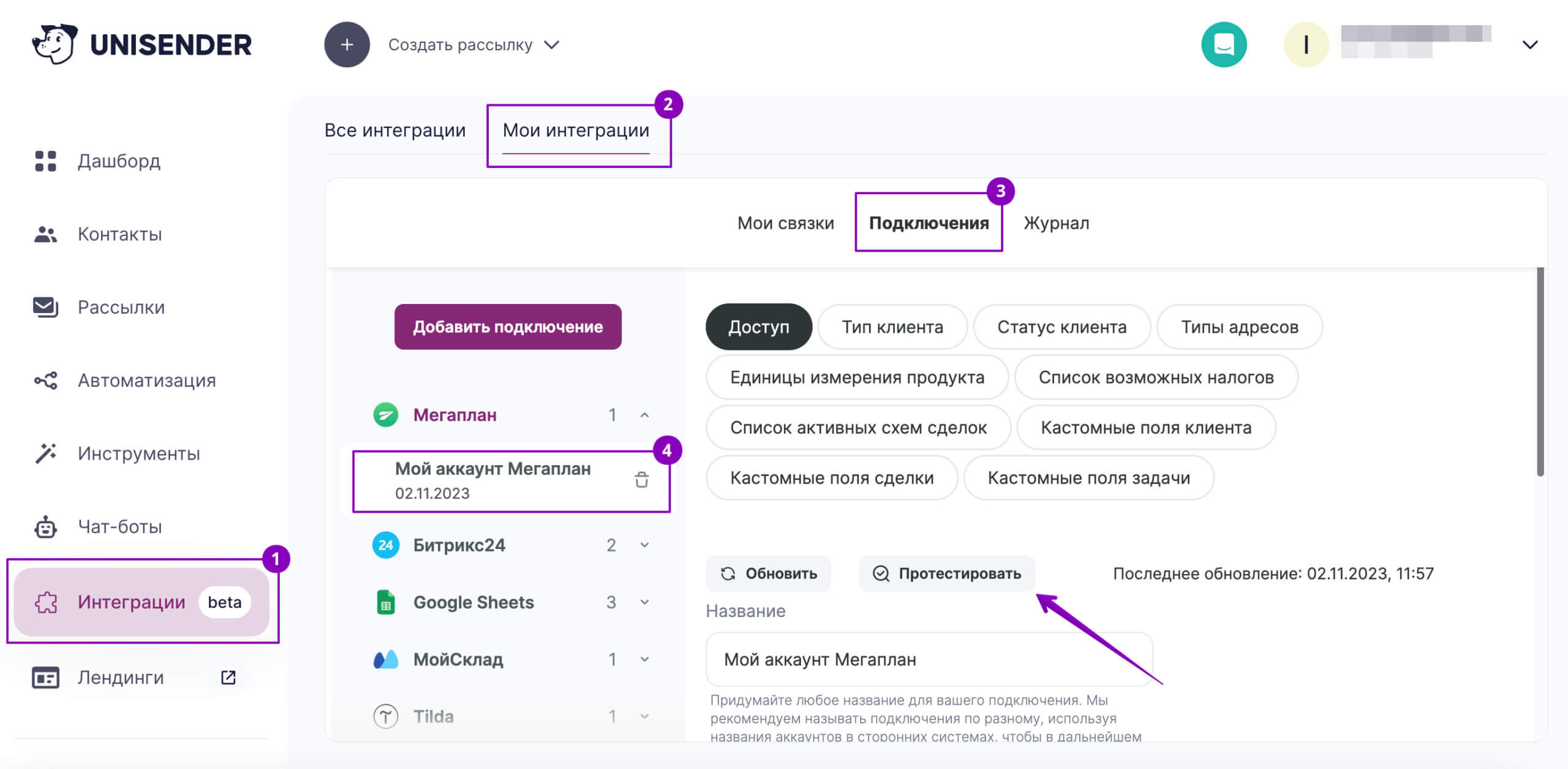Click the connections panel vertical scrollbar
Image resolution: width=1568 pixels, height=769 pixels.
(1540, 371)
